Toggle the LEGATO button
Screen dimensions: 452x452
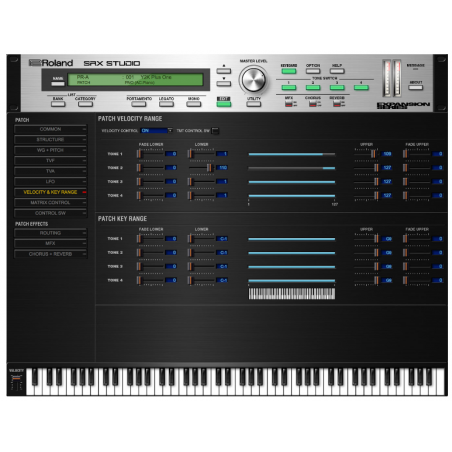pos(166,104)
